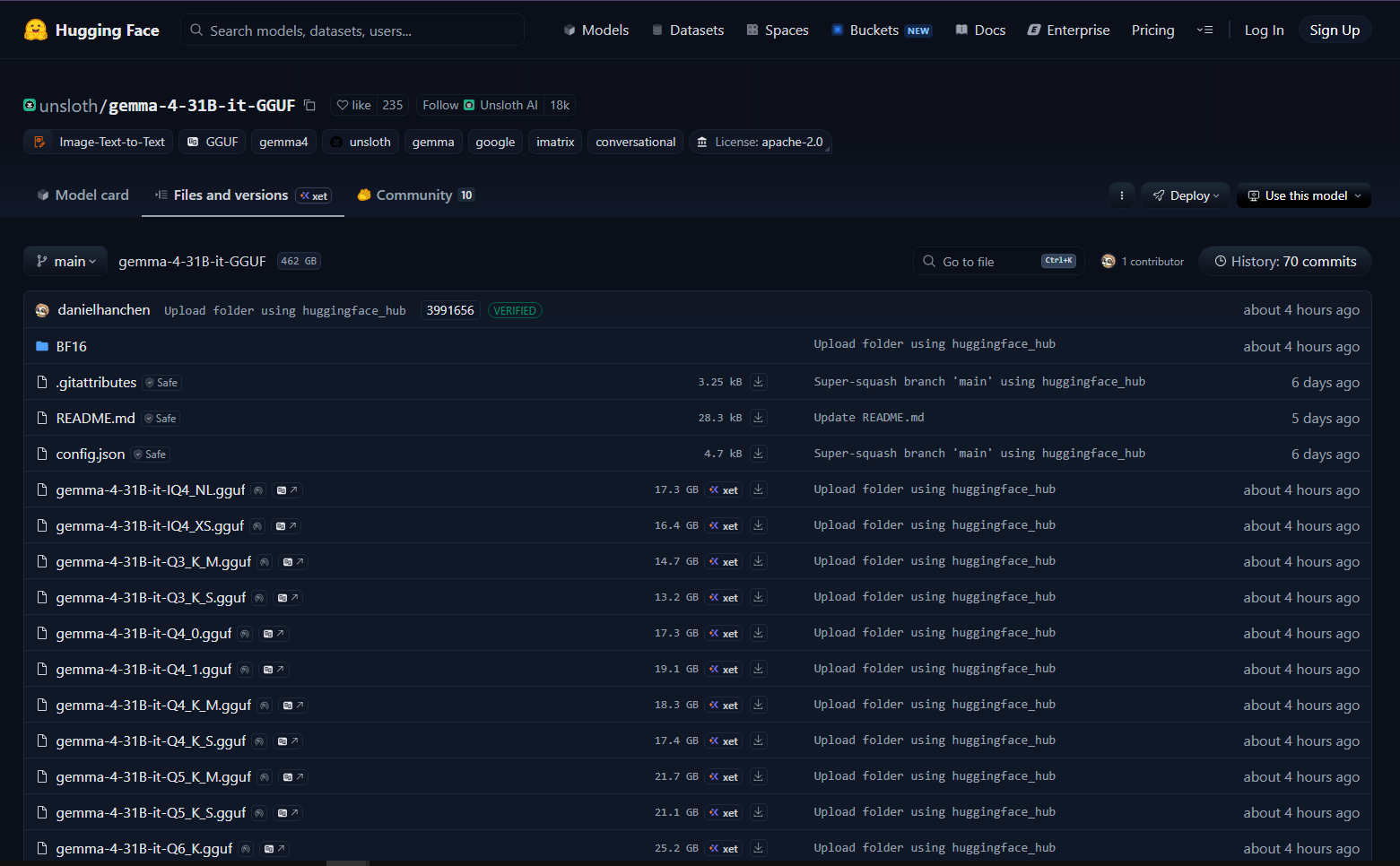Open the unsloth owner link in the title
This screenshot has height=866, width=1400.
tap(68, 105)
